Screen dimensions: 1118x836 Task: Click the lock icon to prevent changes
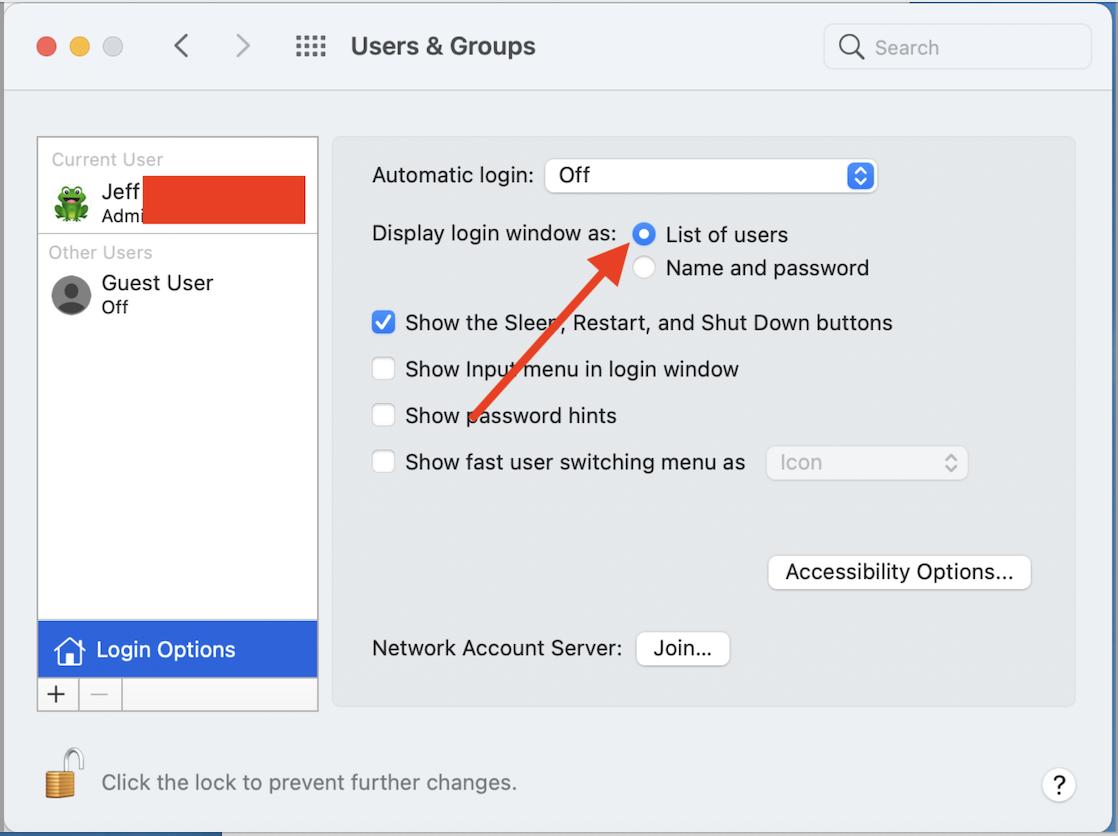pos(60,773)
